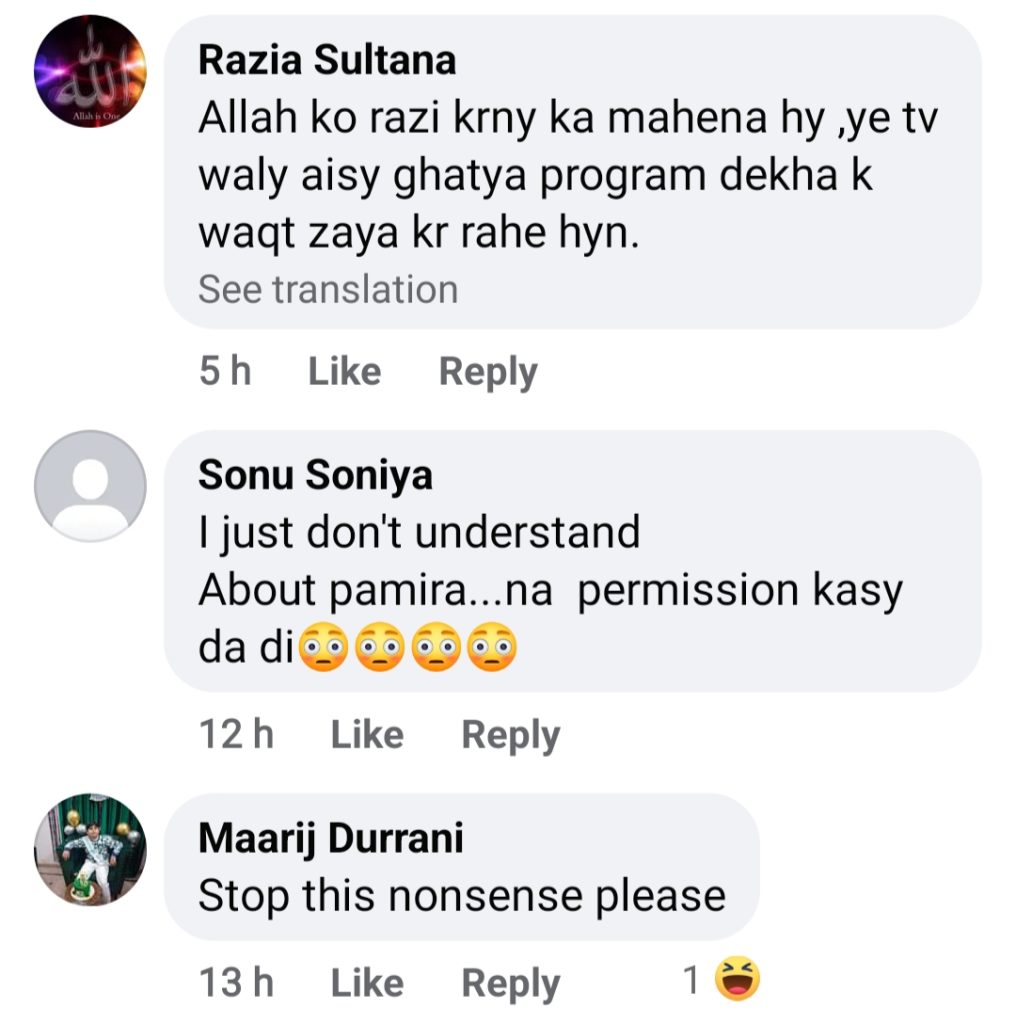The height and width of the screenshot is (1024, 1016).
Task: Open Razia Sultana's profile name link
Action: pyautogui.click(x=327, y=60)
